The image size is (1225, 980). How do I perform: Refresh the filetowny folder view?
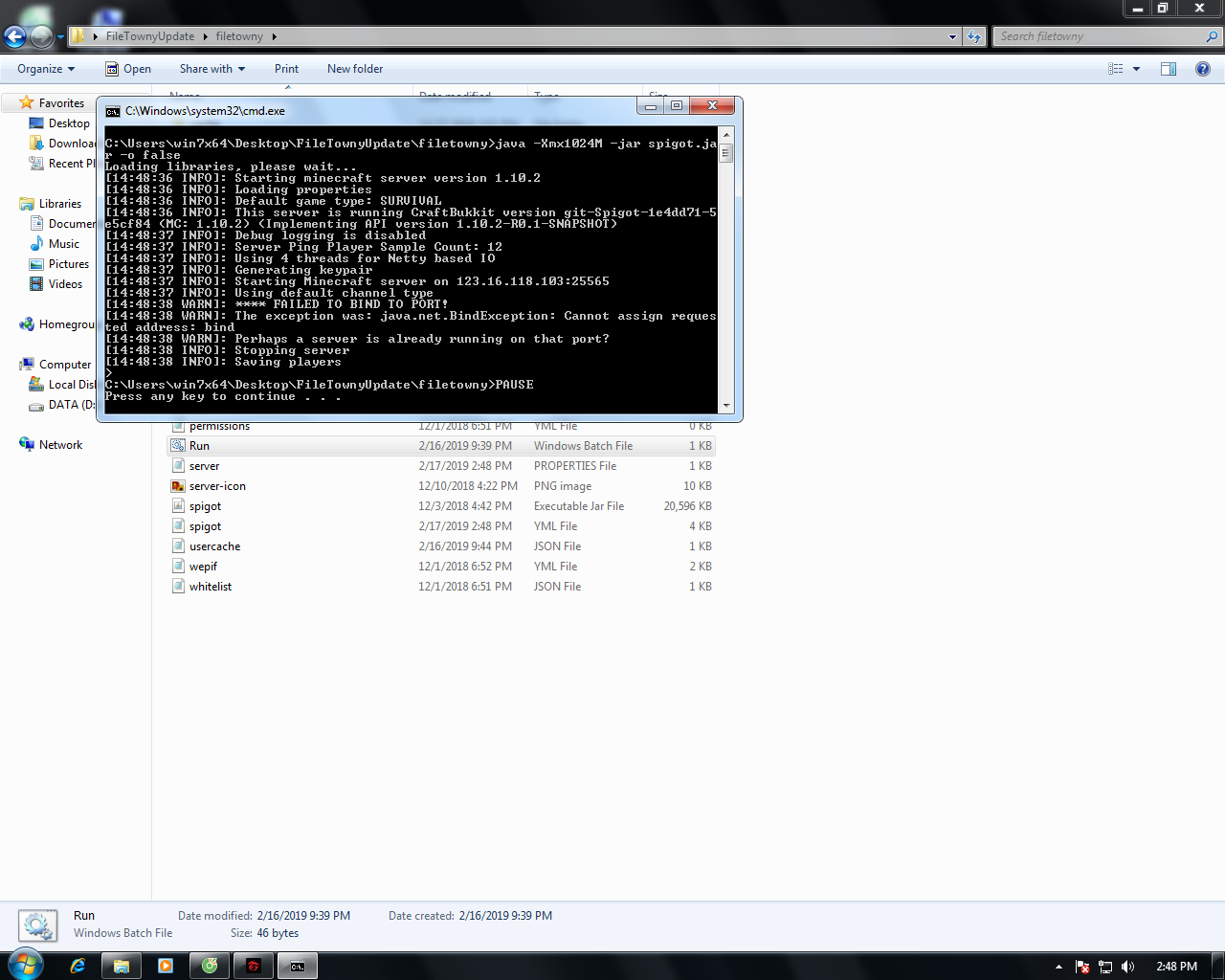pyautogui.click(x=974, y=36)
